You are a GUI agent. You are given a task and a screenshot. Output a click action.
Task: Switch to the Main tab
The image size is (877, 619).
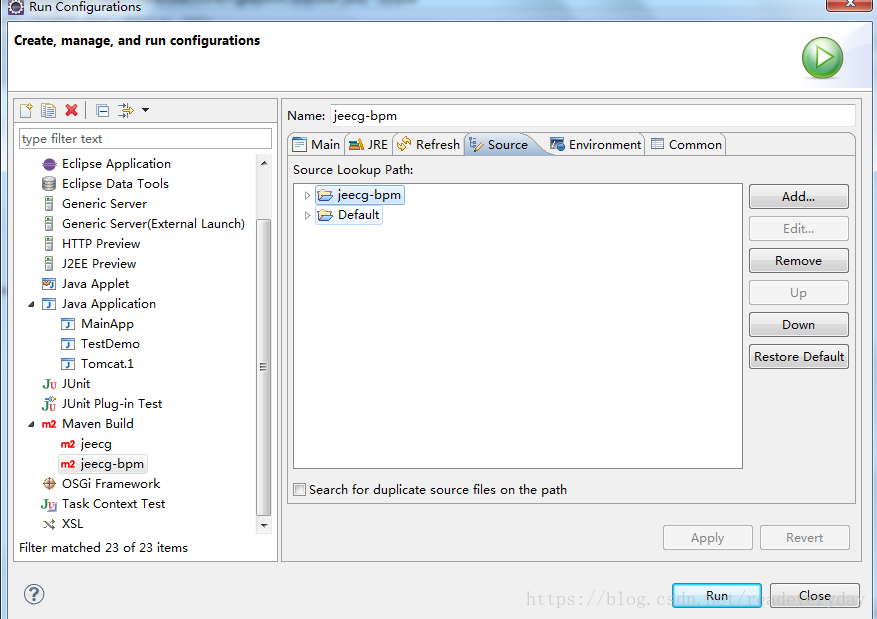click(x=317, y=145)
